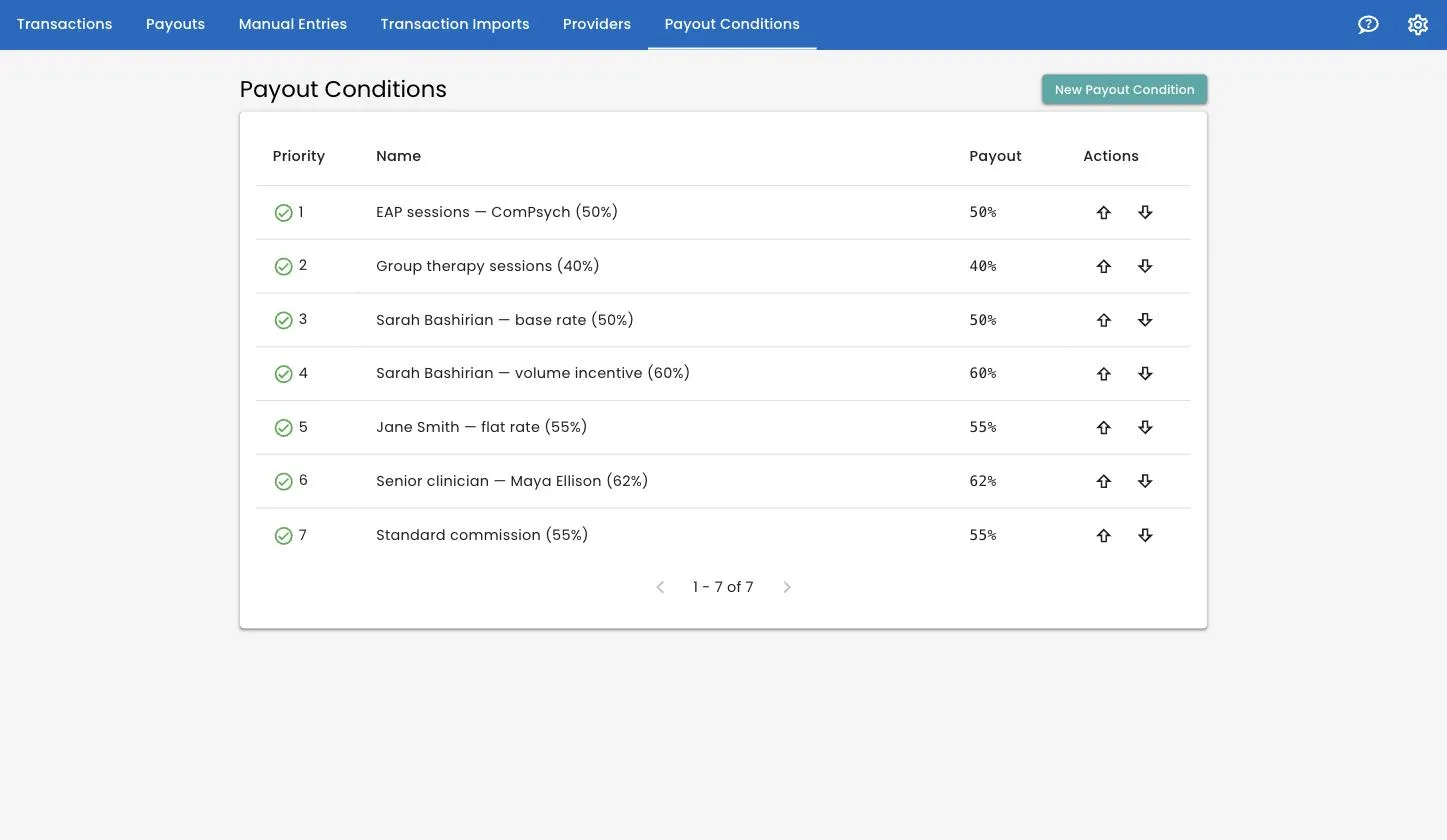Click the 40% payout value
The image size is (1447, 840).
(x=983, y=266)
